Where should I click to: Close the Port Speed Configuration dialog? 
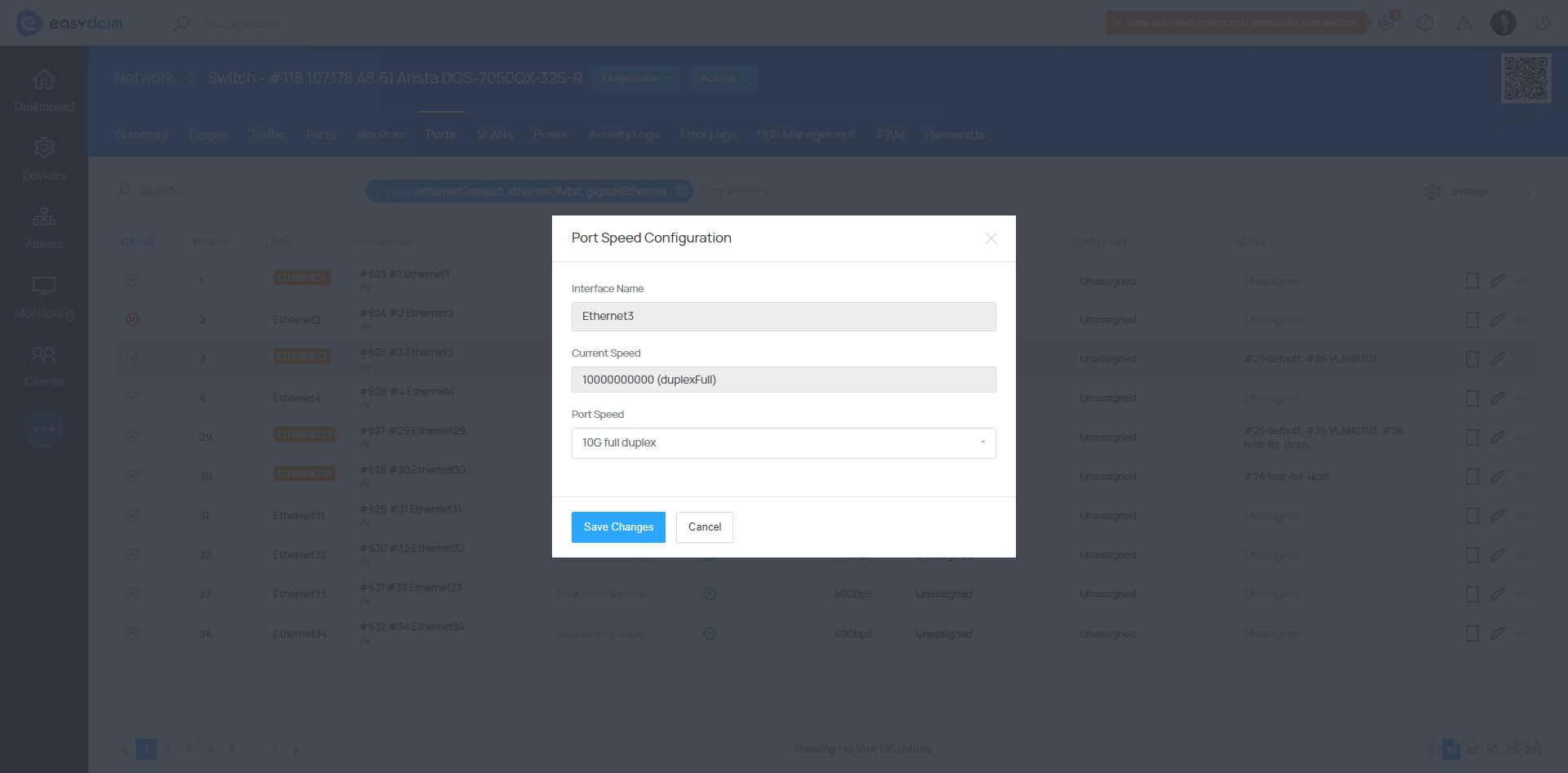coord(991,238)
